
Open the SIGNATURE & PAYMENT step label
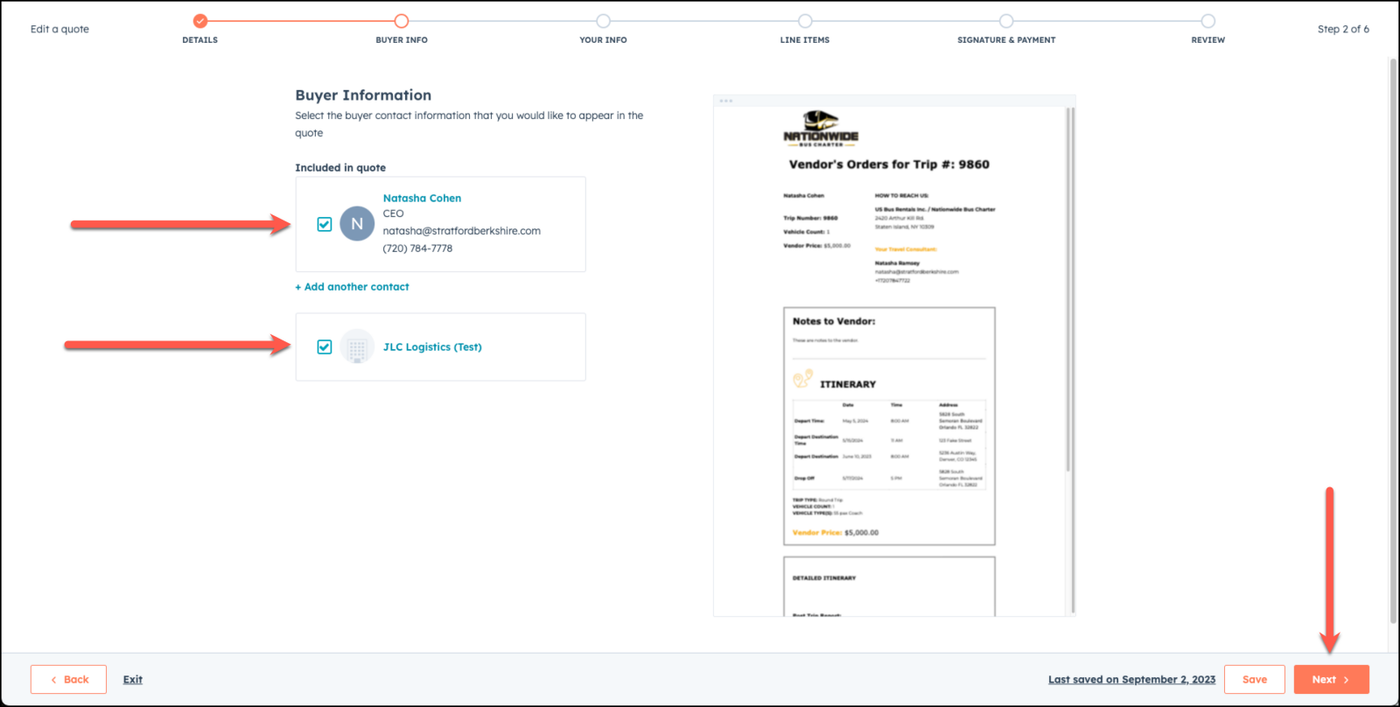pyautogui.click(x=1006, y=40)
